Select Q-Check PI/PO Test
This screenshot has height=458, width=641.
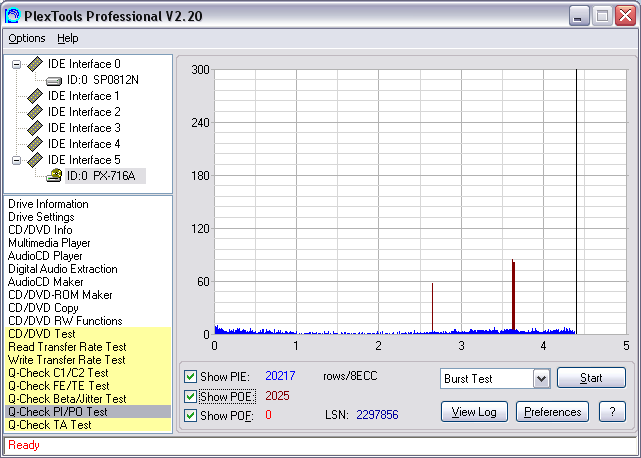(x=88, y=412)
